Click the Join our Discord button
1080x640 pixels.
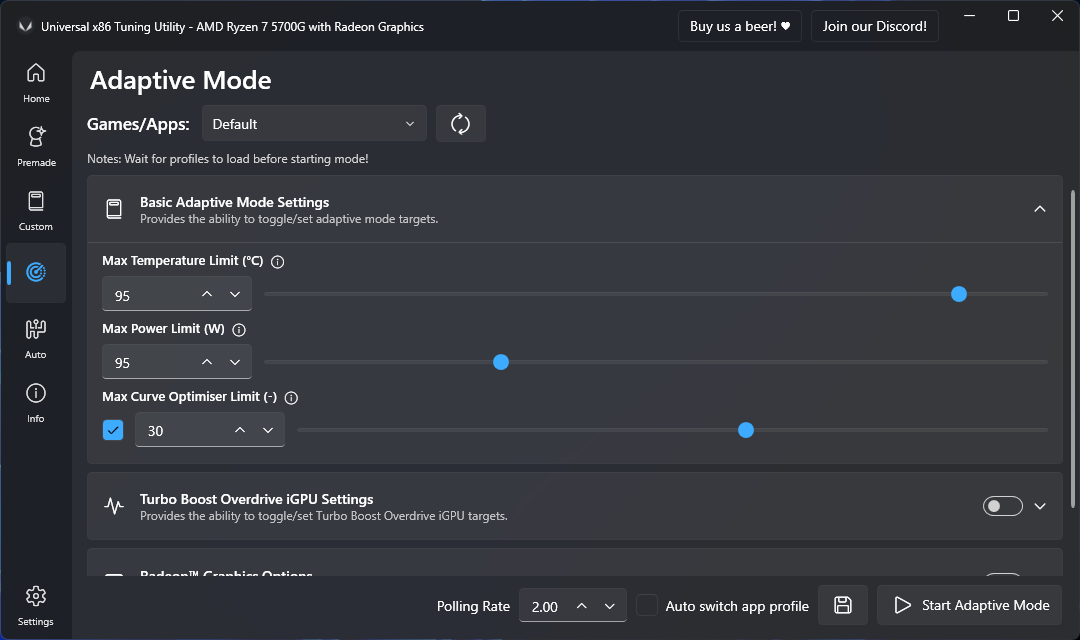point(875,26)
